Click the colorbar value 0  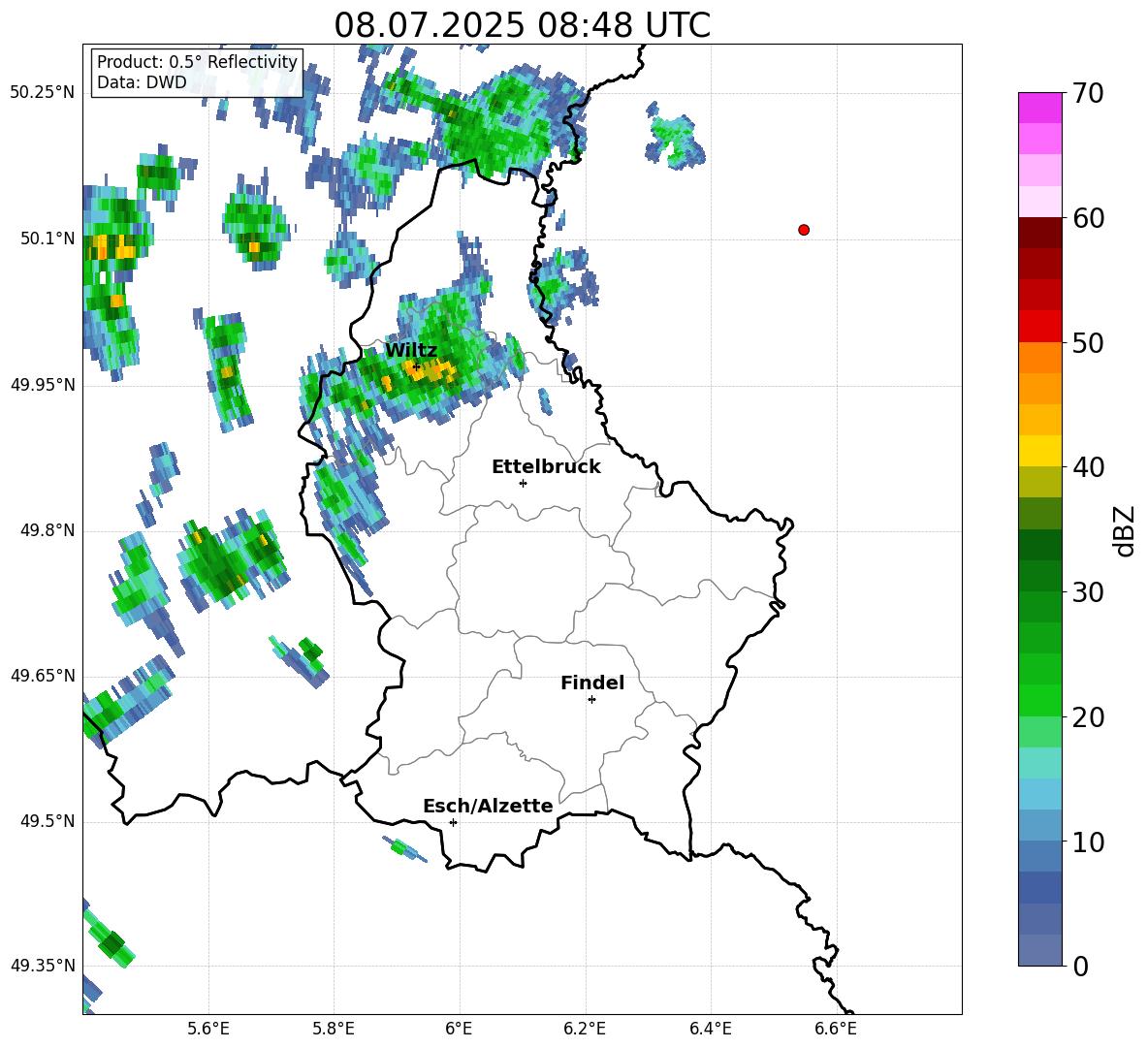point(1080,966)
